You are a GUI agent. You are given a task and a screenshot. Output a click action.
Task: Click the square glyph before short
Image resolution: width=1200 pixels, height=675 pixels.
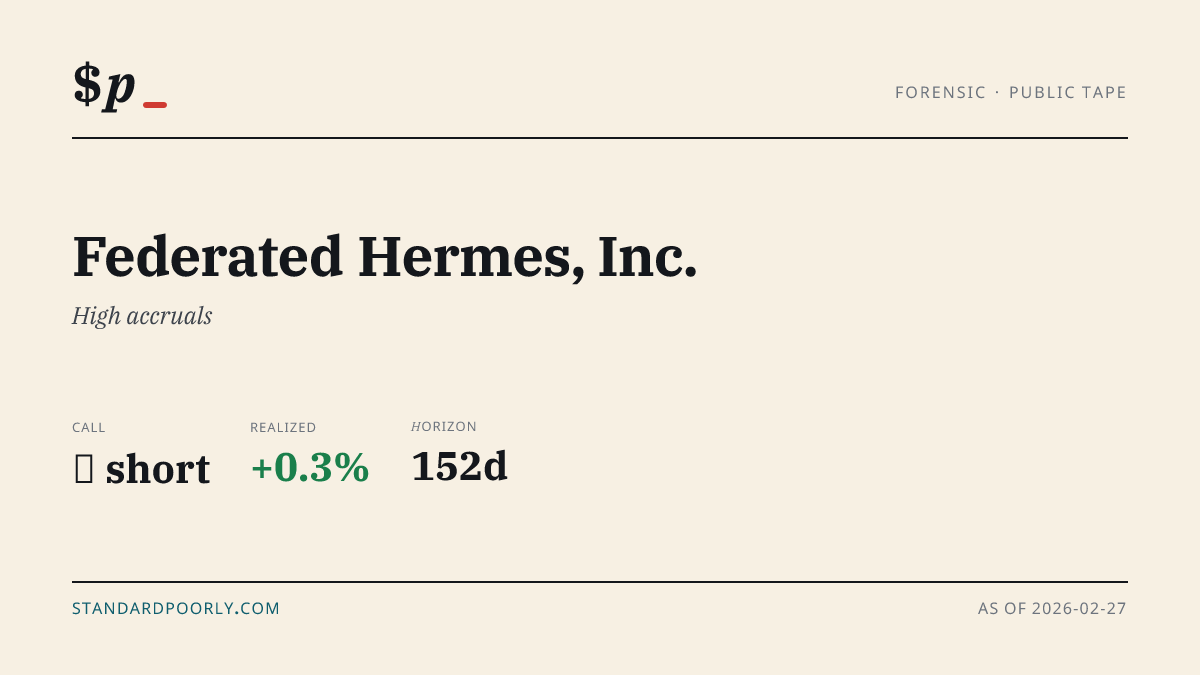[84, 469]
